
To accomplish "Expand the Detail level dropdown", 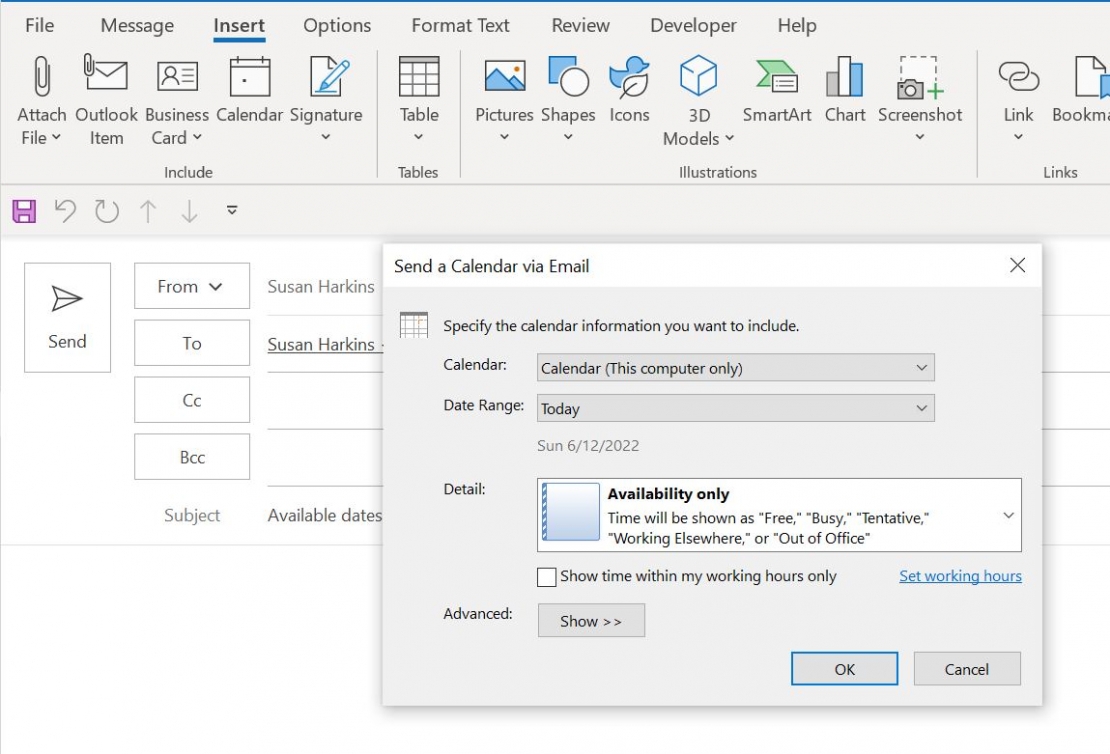I will click(x=1008, y=515).
